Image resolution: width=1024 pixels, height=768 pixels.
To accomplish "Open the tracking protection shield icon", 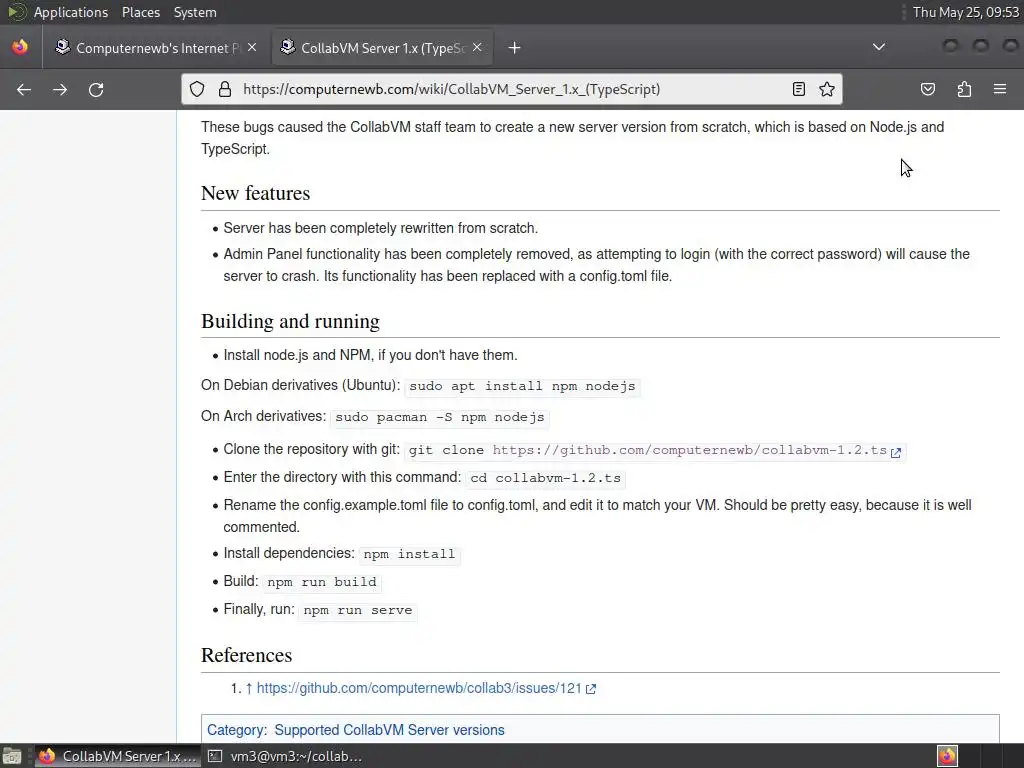I will [x=197, y=89].
